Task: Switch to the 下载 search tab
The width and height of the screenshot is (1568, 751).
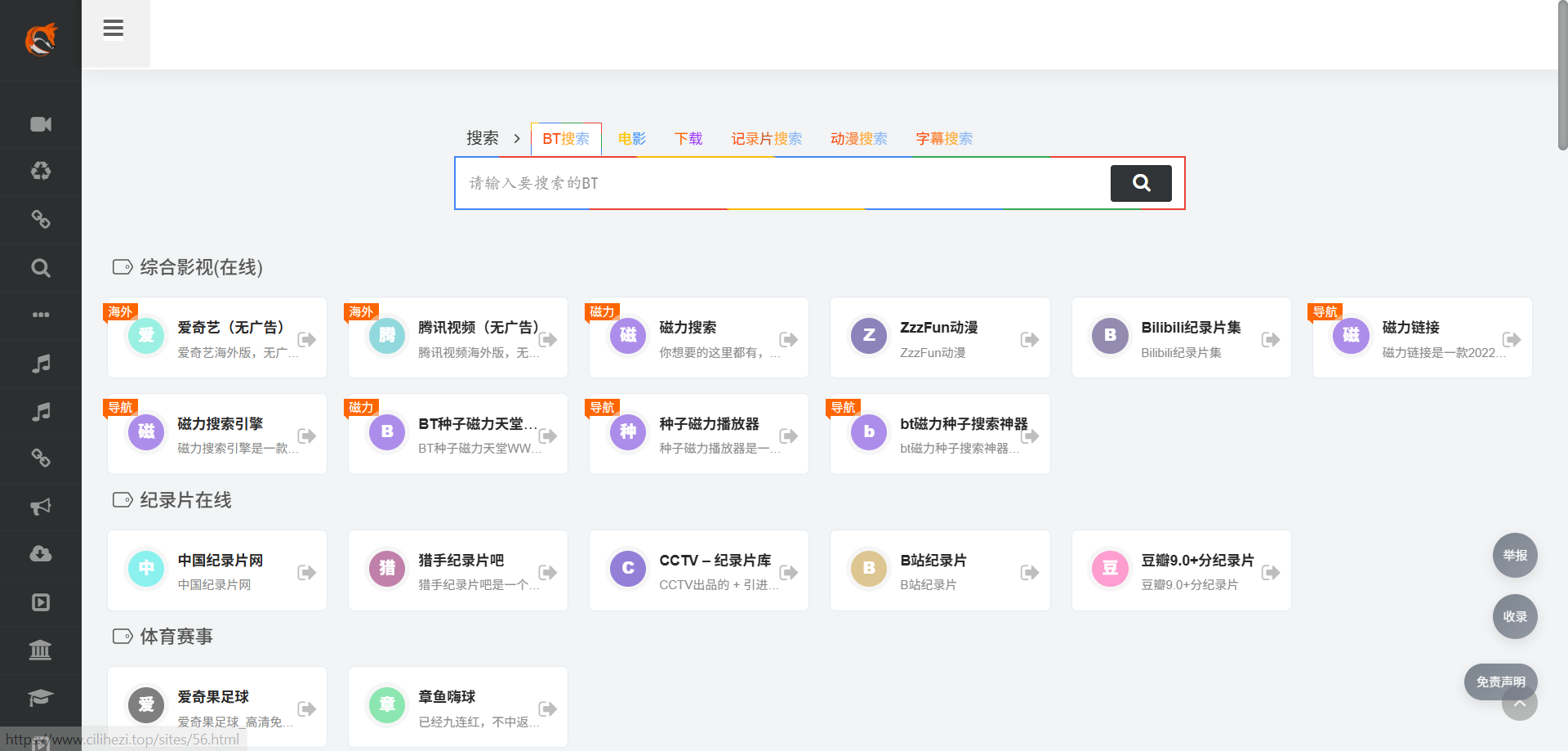Action: click(688, 139)
